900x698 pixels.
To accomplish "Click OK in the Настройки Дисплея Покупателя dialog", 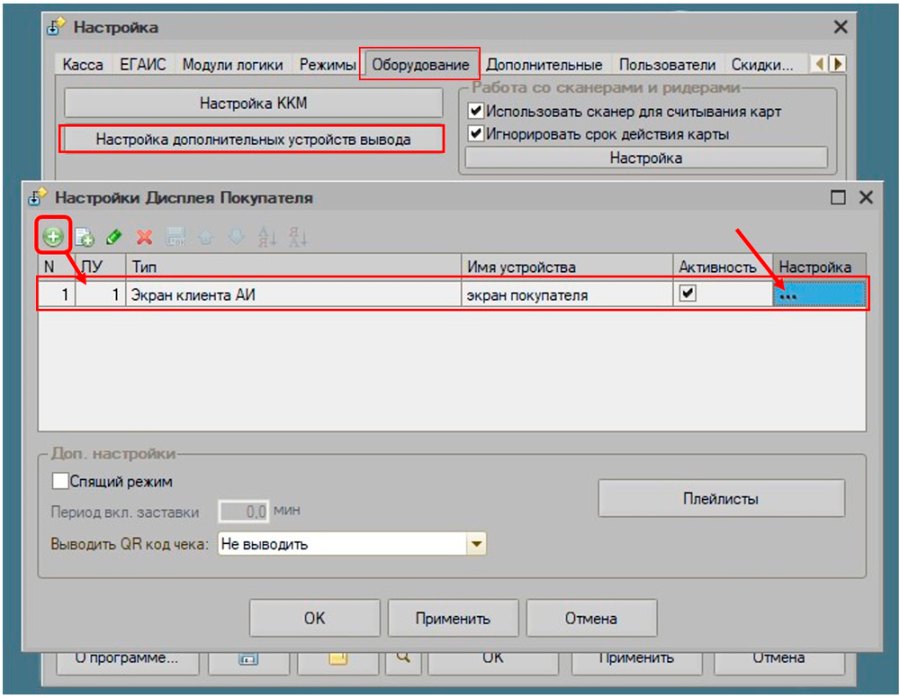I will [315, 618].
